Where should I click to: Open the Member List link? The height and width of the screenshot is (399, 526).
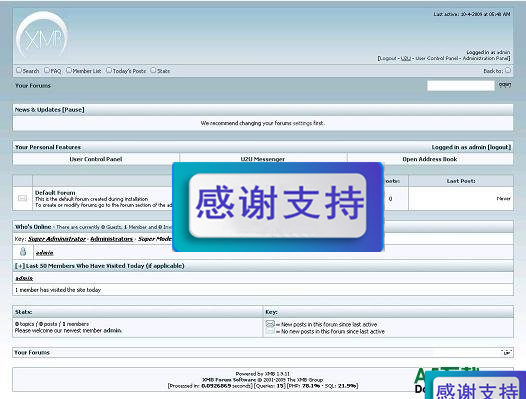87,71
